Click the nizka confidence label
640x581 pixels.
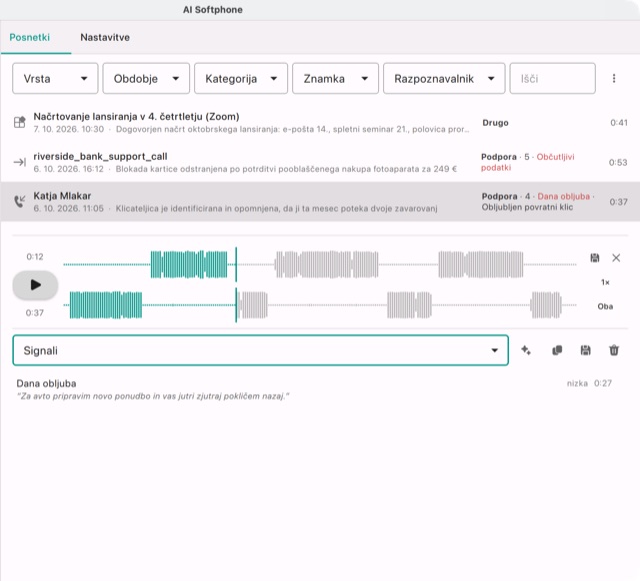577,383
